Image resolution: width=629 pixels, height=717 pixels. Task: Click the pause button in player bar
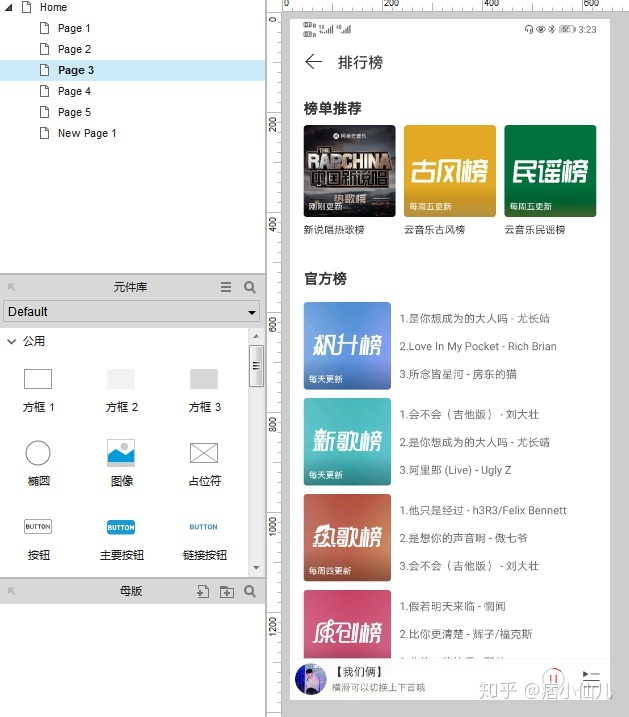pyautogui.click(x=553, y=678)
